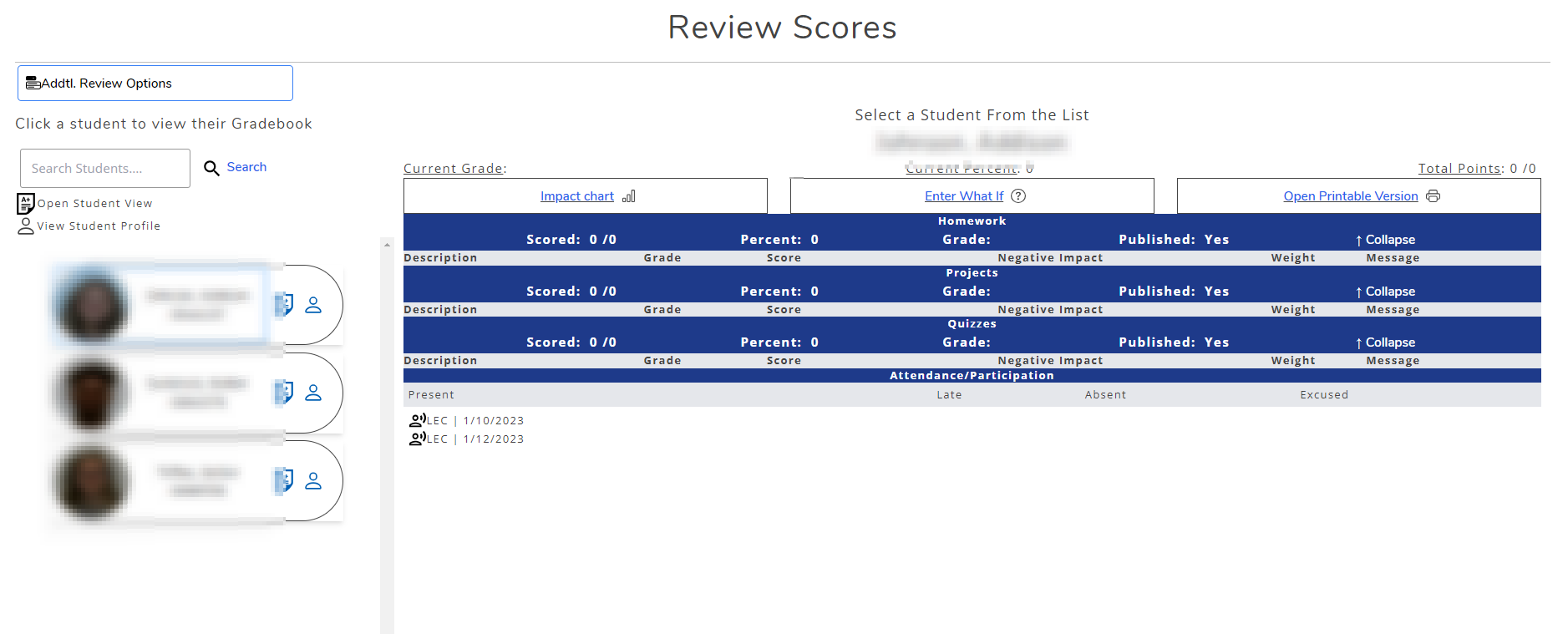Click the help question mark icon
The width and height of the screenshot is (1568, 634).
(x=1018, y=196)
